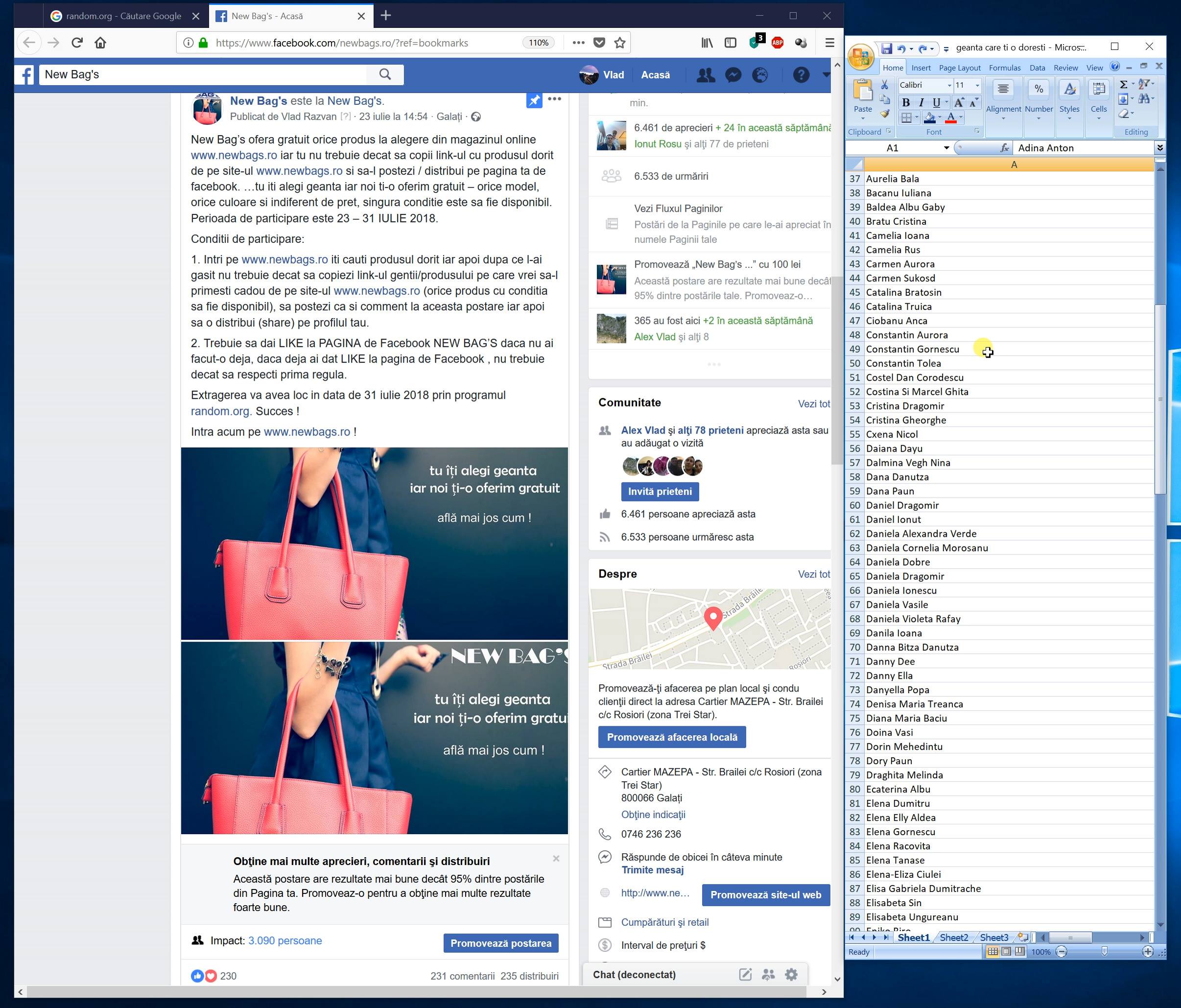Open Facebook friend requests icon
This screenshot has height=1008, width=1181.
click(x=706, y=74)
